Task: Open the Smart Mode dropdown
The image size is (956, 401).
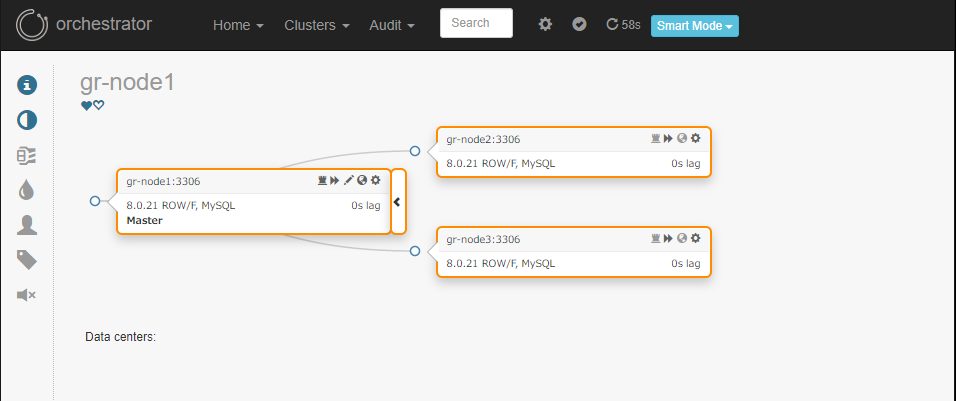Action: (695, 26)
